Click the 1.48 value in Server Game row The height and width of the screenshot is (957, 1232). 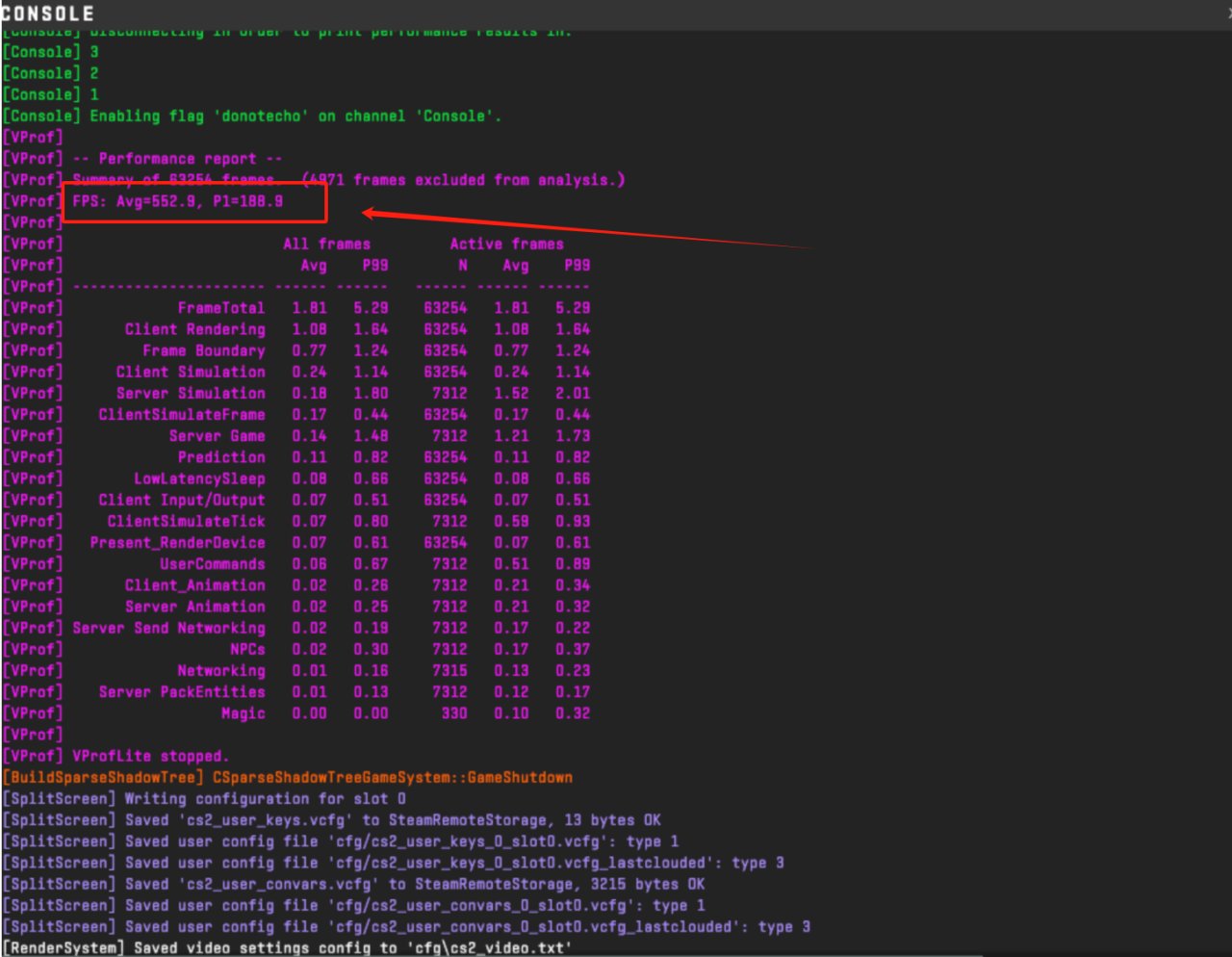371,436
